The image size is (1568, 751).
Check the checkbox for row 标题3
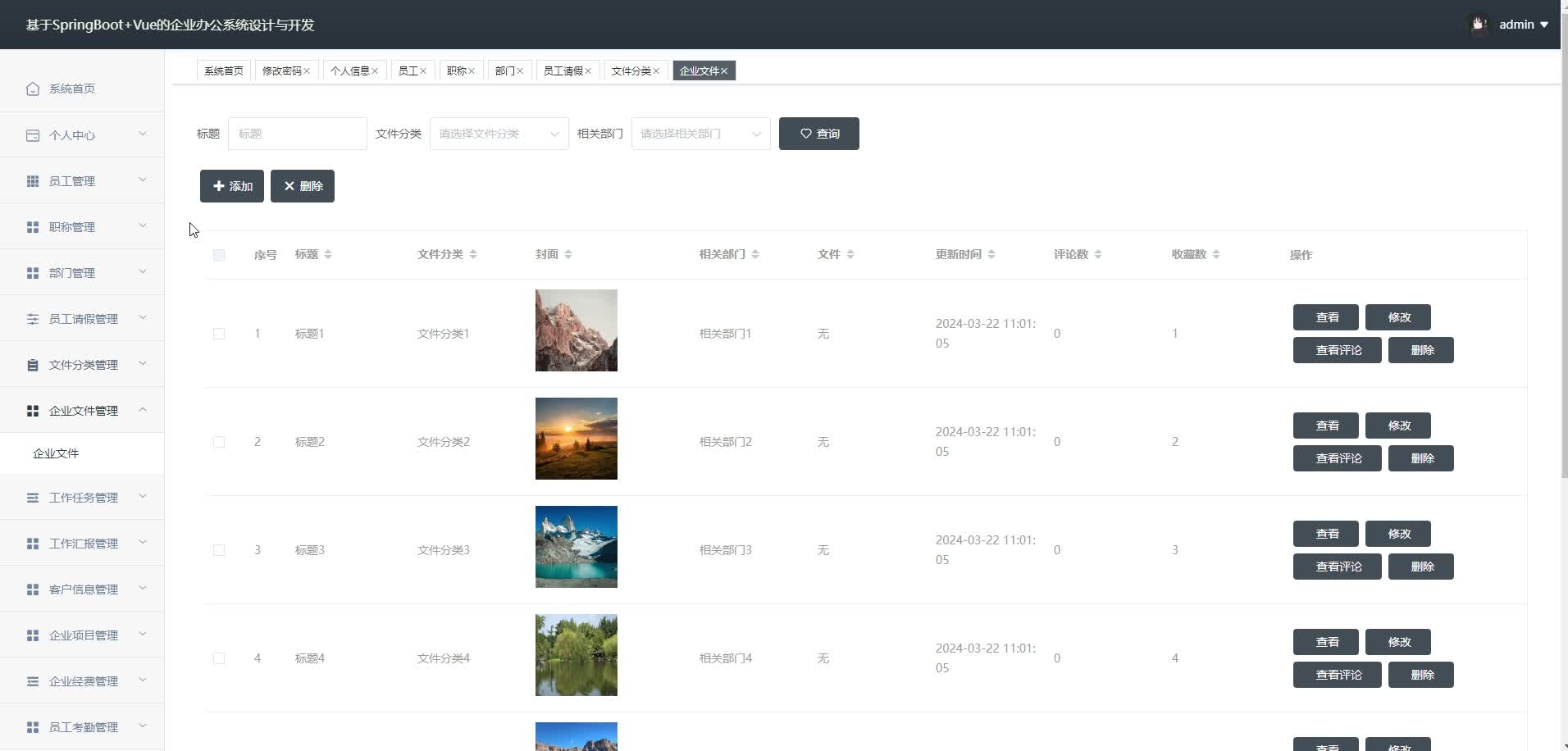(x=219, y=550)
